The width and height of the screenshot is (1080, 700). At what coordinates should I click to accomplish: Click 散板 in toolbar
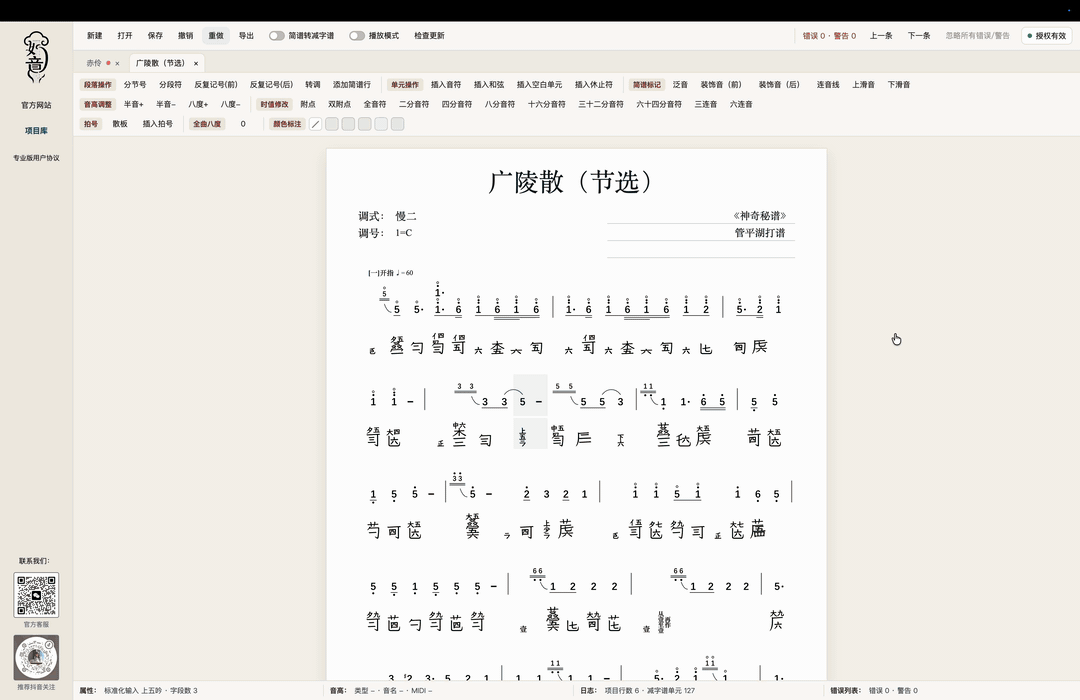point(120,124)
